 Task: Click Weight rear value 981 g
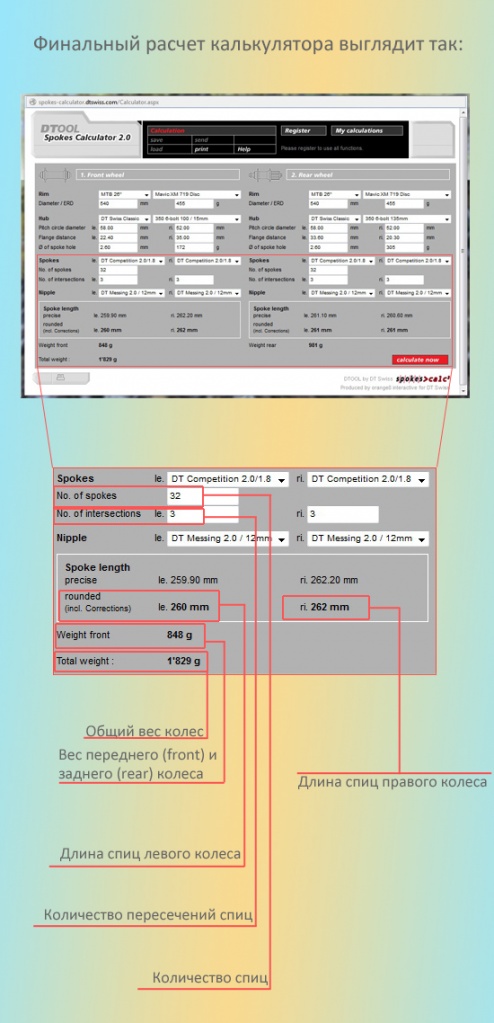(316, 345)
